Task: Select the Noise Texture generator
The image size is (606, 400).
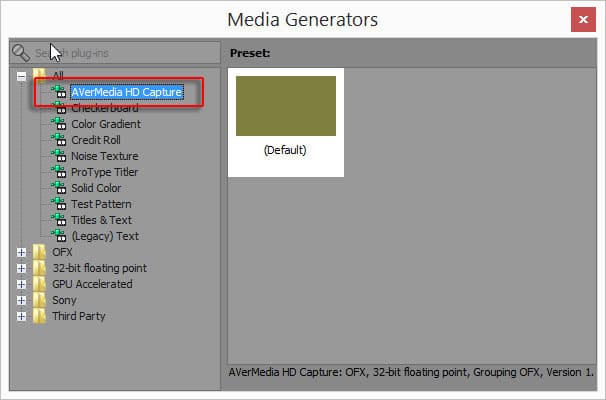Action: (105, 156)
